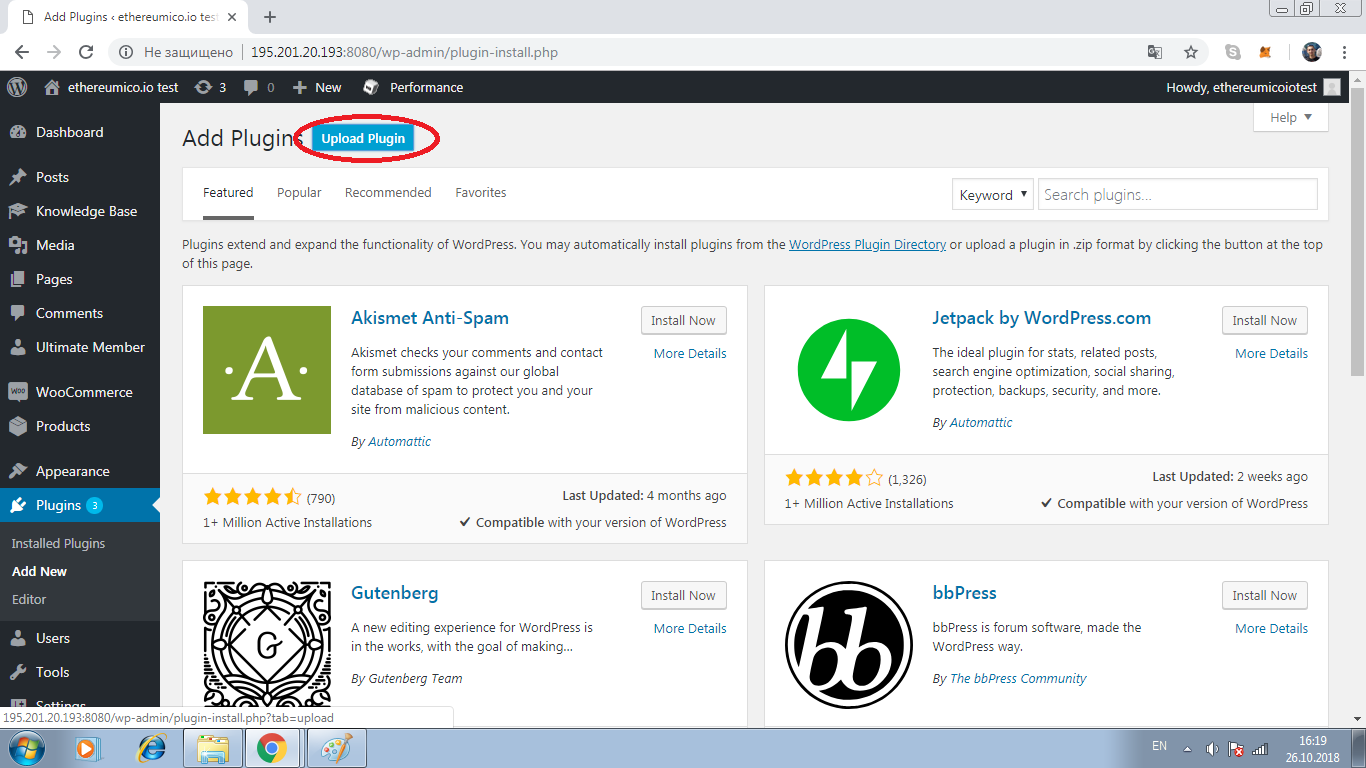1366x768 pixels.
Task: Click the translate page icon
Action: pos(1155,52)
